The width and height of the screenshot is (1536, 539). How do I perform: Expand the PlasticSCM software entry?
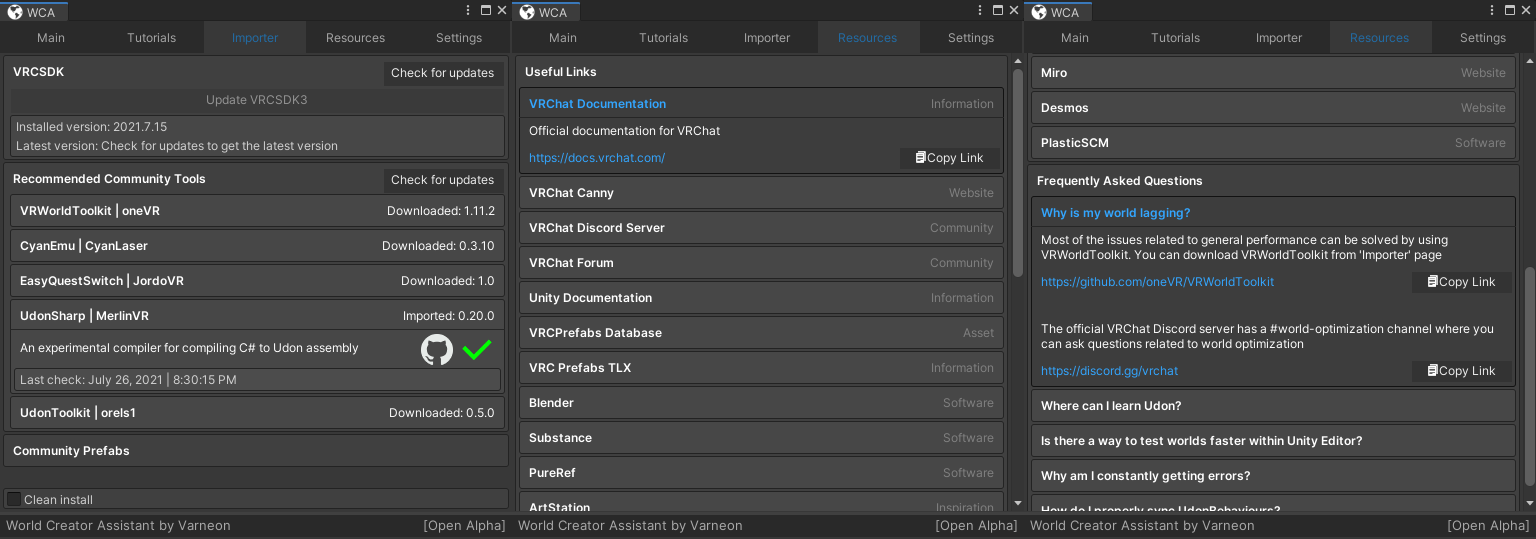click(x=1273, y=143)
